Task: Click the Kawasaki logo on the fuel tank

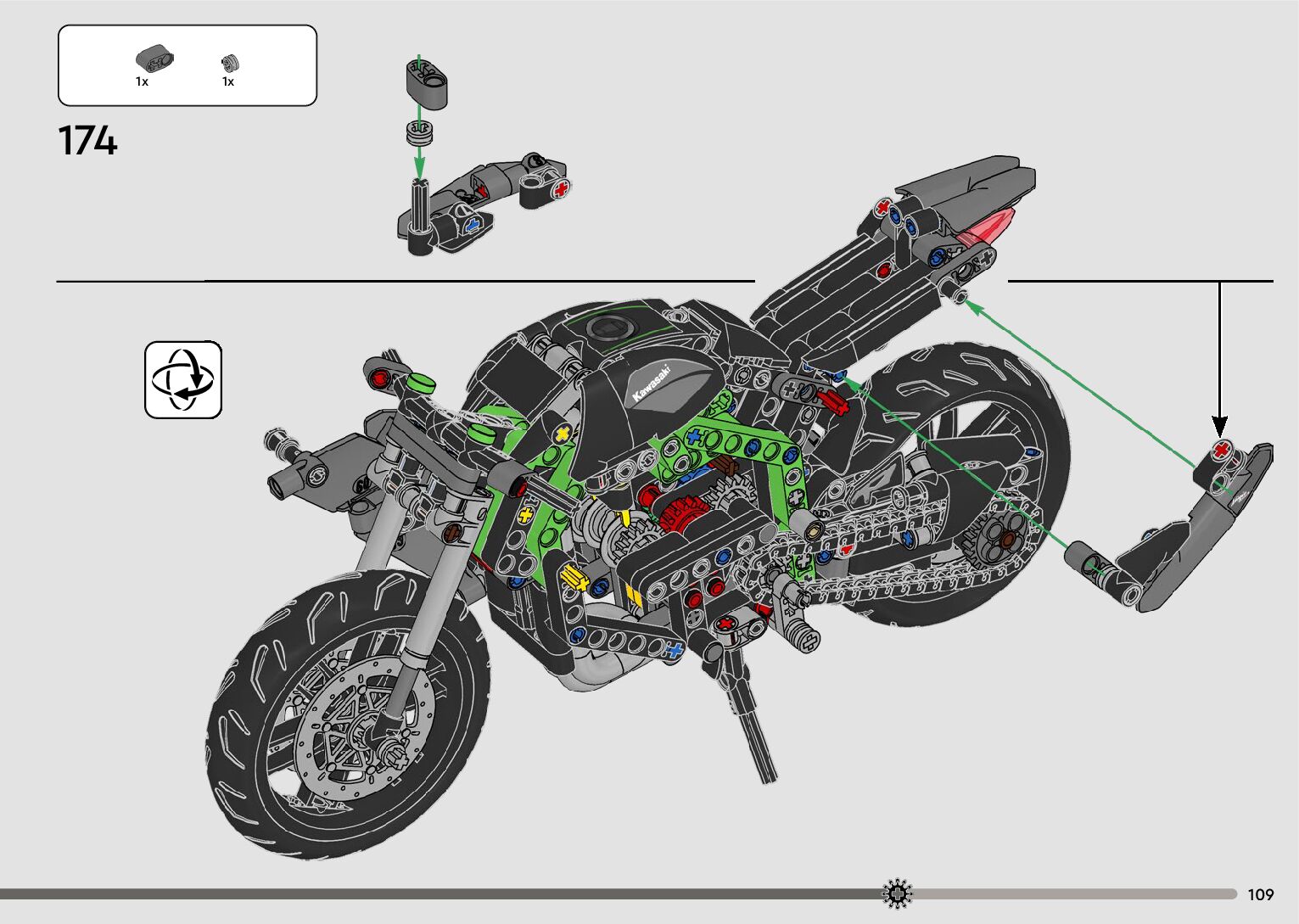Action: 652,384
